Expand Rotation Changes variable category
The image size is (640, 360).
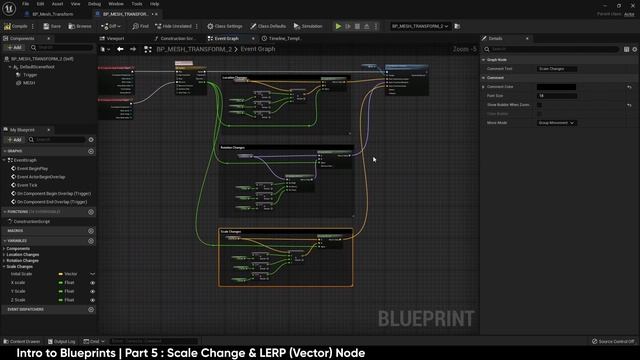(x=4, y=260)
